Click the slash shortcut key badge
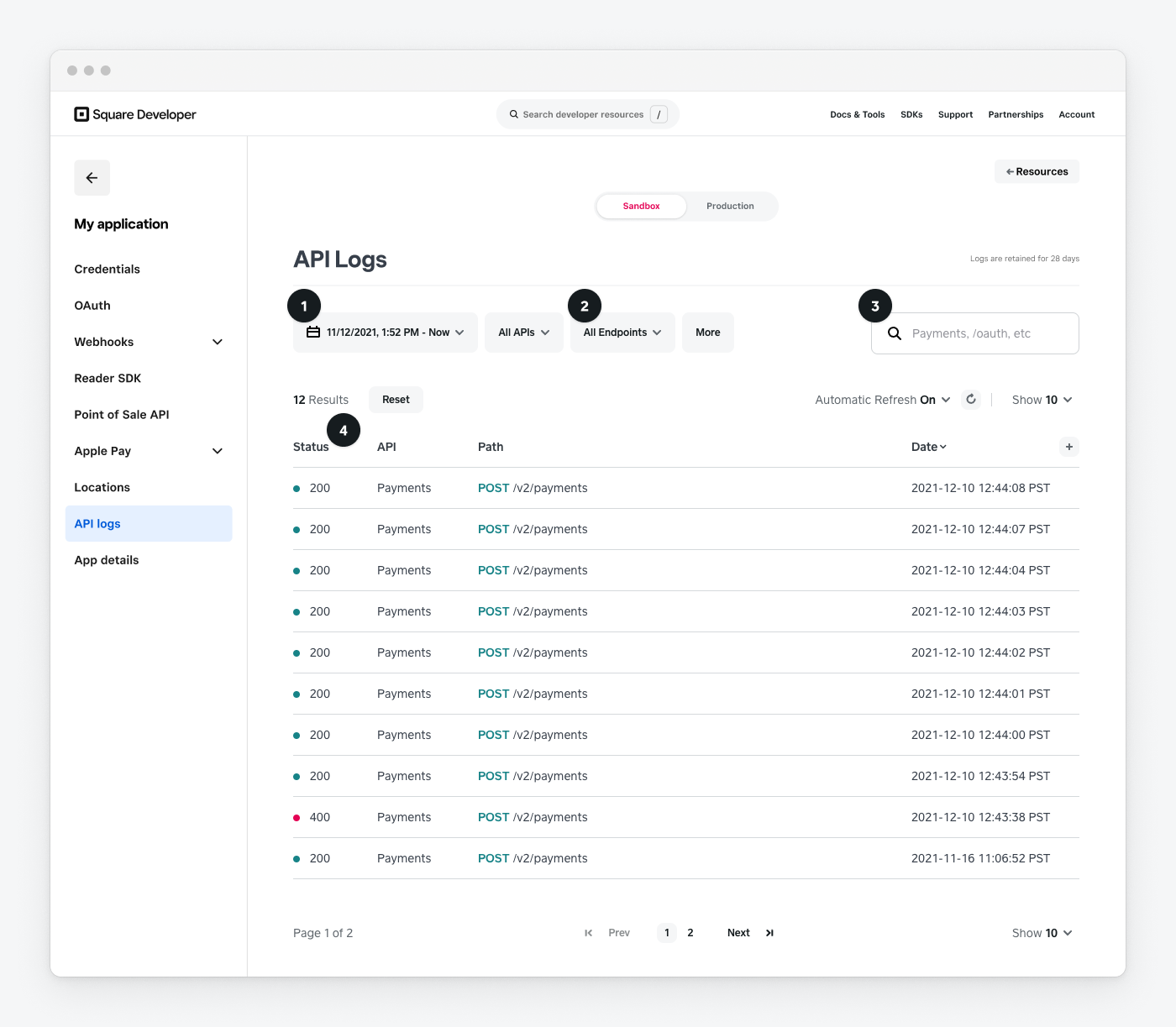 click(x=659, y=114)
